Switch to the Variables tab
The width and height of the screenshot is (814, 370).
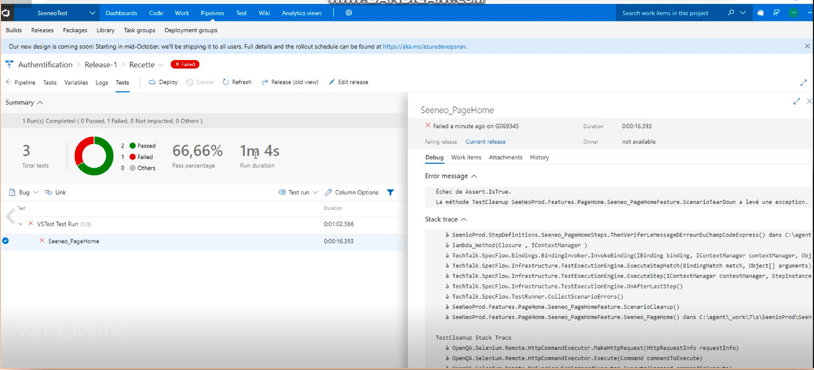click(76, 82)
